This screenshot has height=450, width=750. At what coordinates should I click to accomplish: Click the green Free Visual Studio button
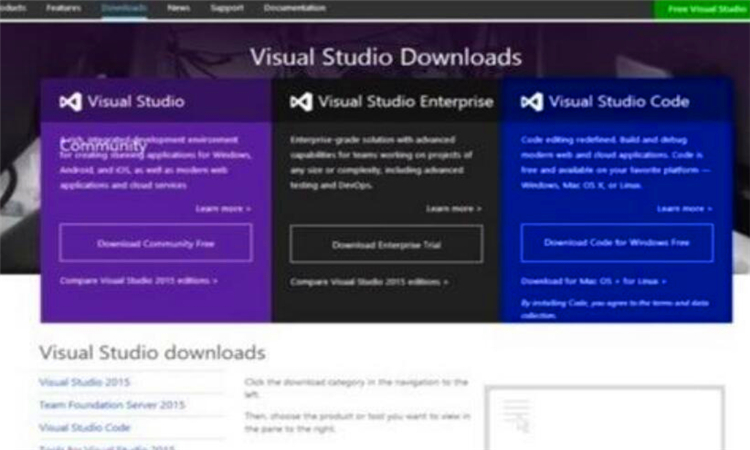pos(702,9)
